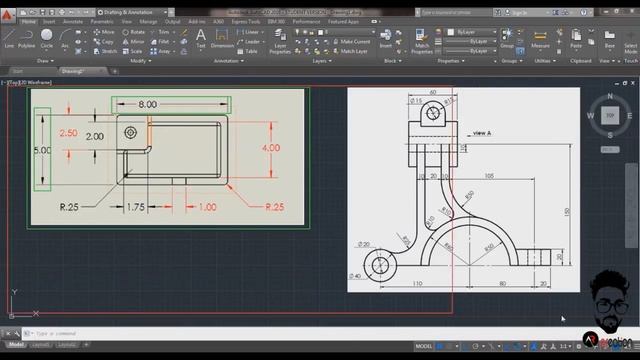The width and height of the screenshot is (640, 360).
Task: Switch to the Model layout tab
Action: pos(16,345)
